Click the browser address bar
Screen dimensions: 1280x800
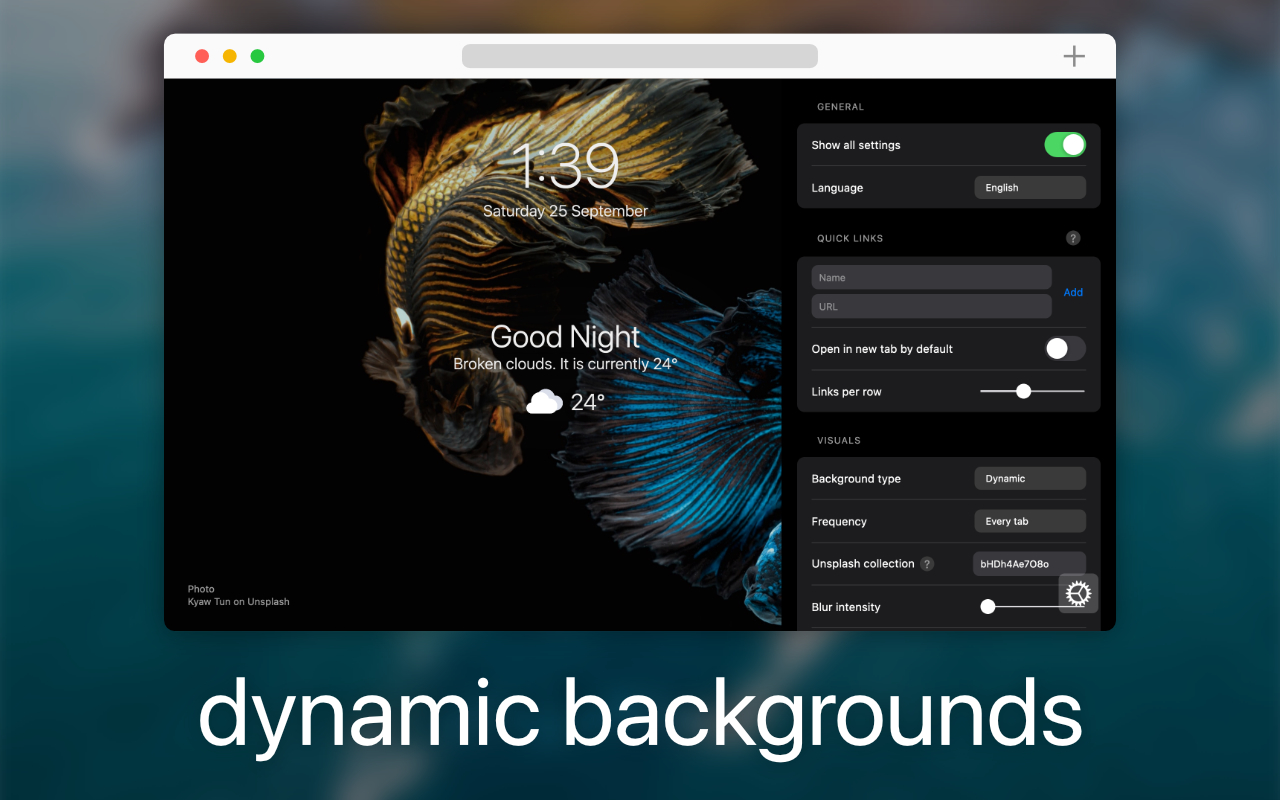click(x=639, y=56)
